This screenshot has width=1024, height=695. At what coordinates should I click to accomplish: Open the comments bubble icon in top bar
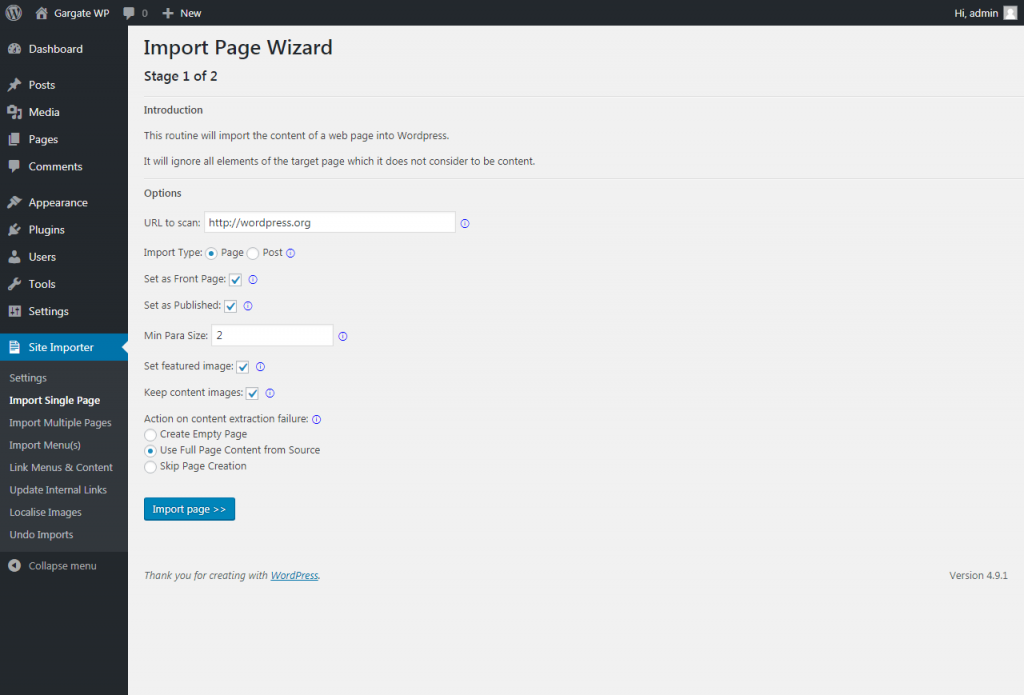pyautogui.click(x=130, y=12)
